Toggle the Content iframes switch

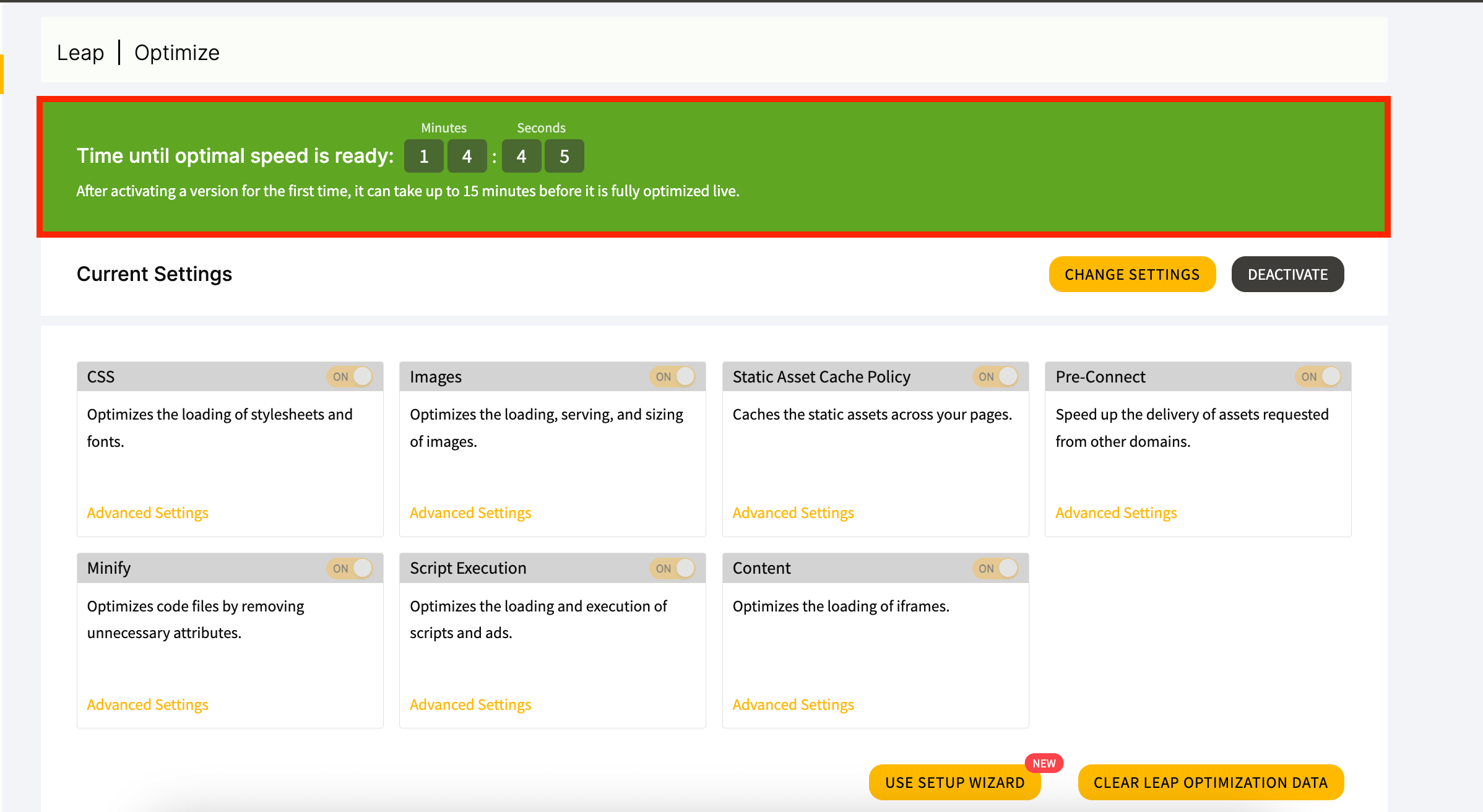(995, 568)
